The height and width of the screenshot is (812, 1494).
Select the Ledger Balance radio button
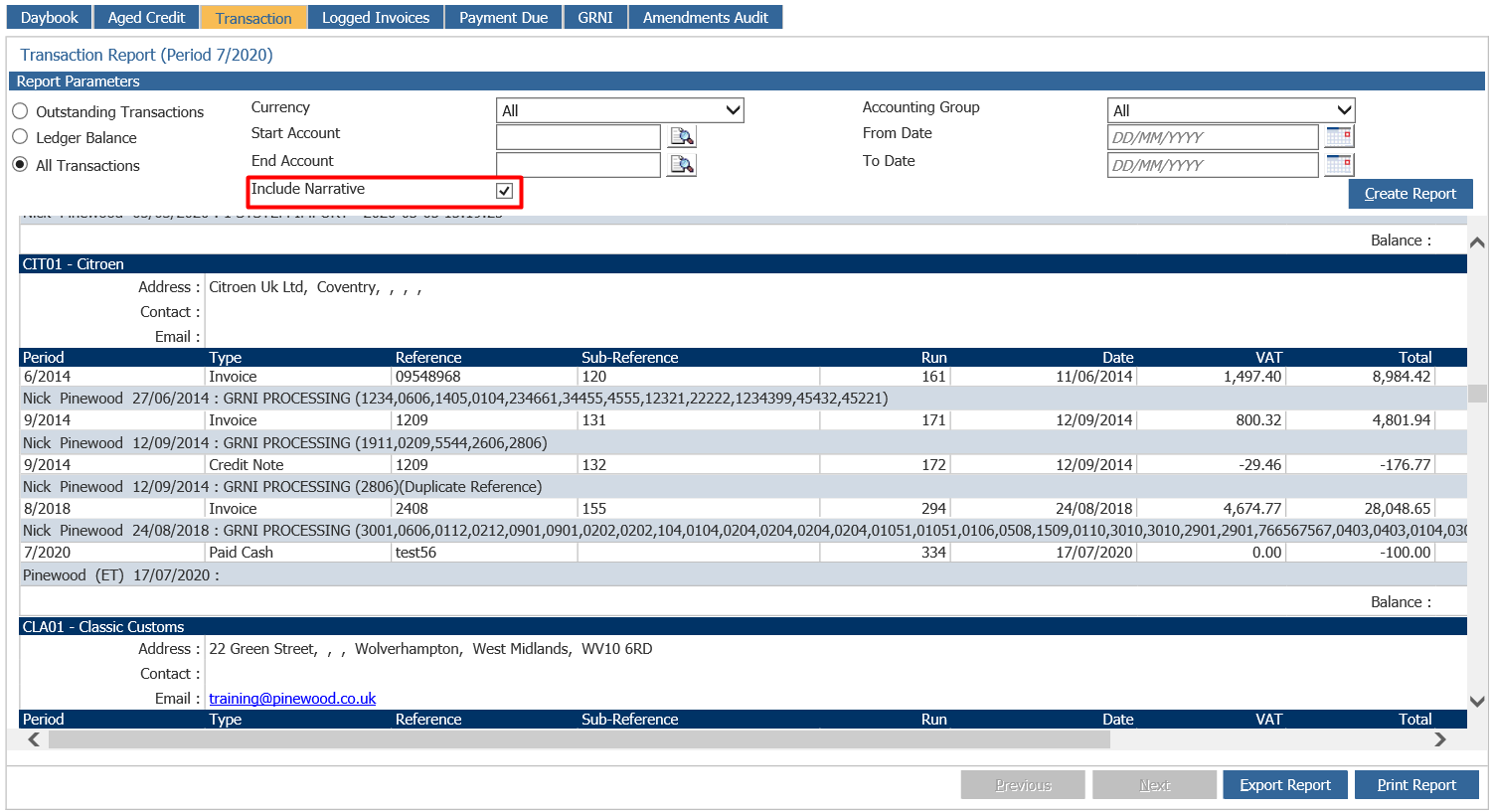click(18, 138)
